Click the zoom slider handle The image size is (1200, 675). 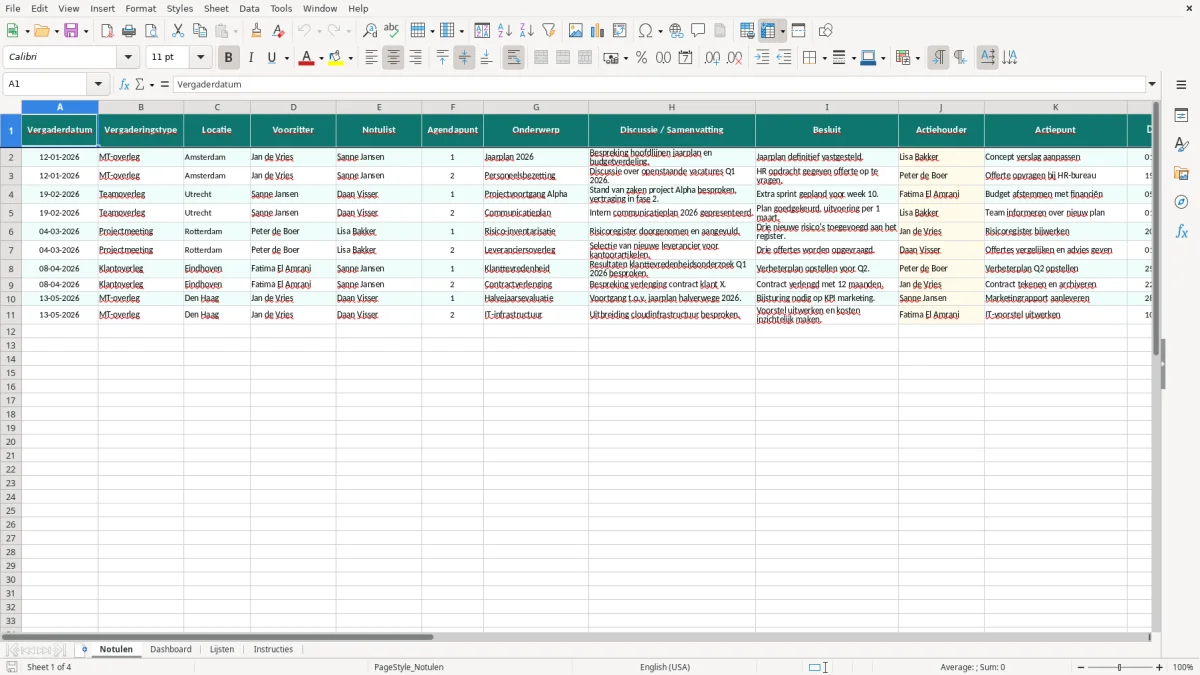(x=1120, y=667)
